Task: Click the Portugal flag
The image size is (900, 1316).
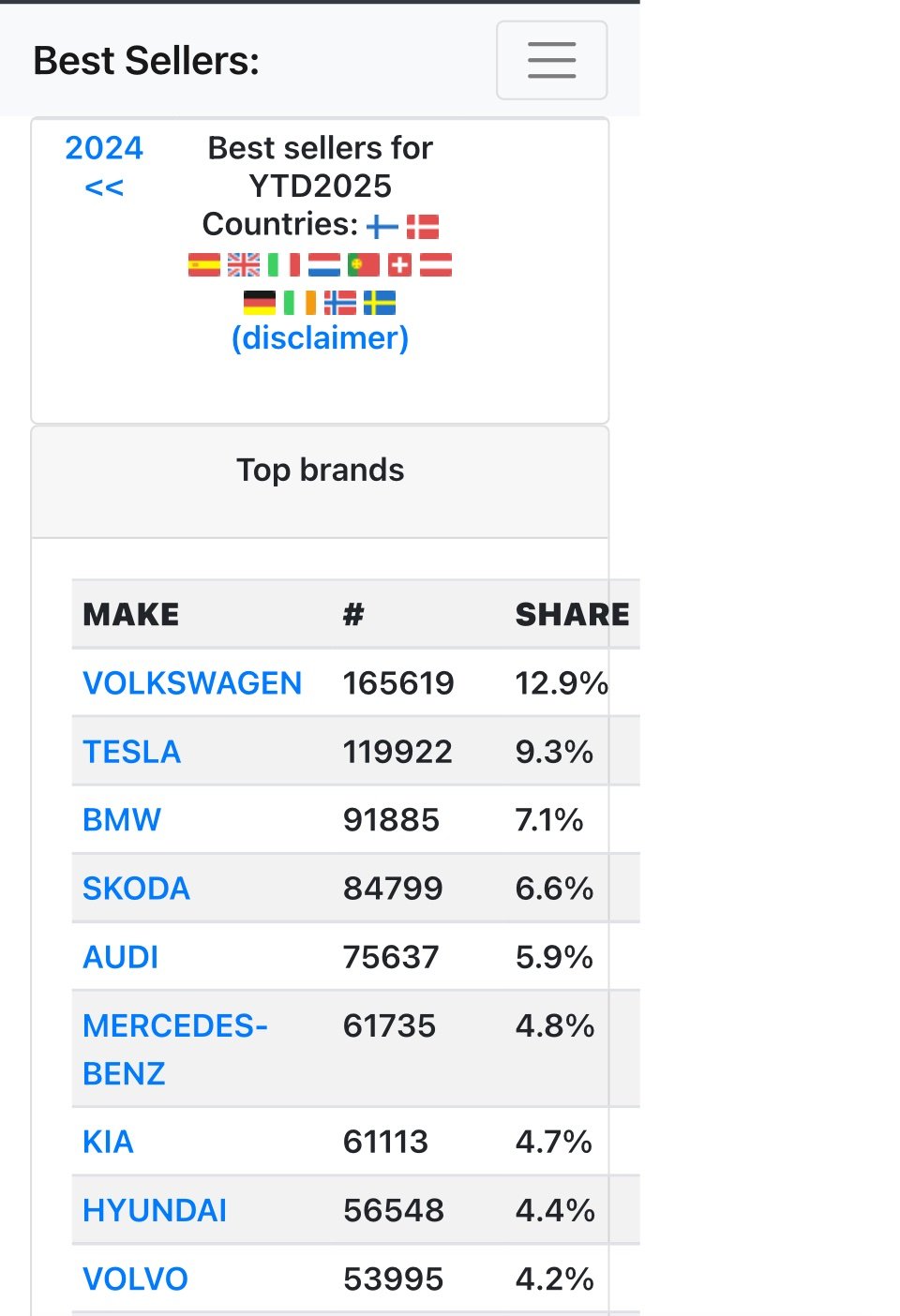Action: [364, 265]
